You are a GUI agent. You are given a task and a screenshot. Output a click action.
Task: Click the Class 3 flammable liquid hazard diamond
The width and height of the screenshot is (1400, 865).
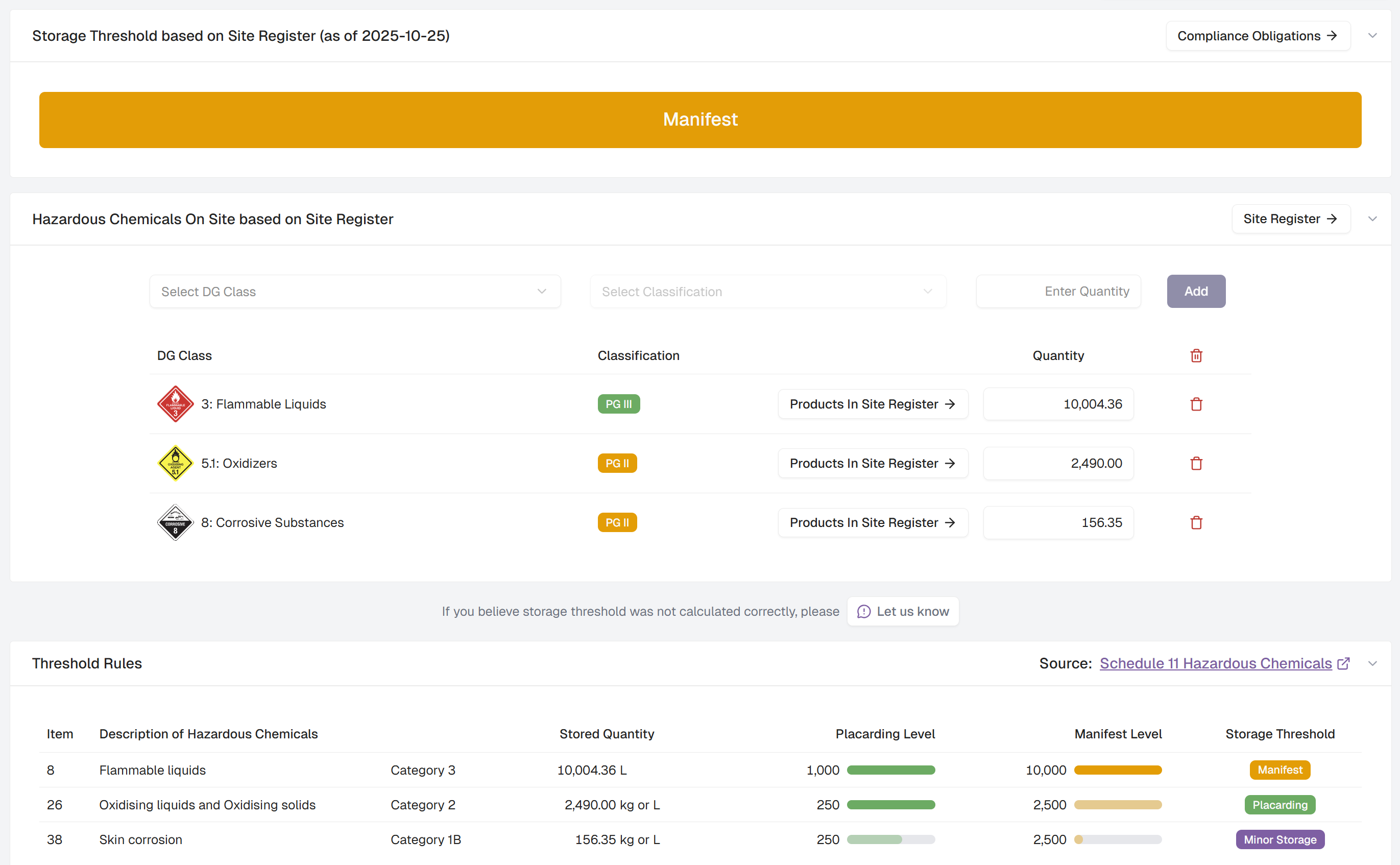(x=176, y=404)
